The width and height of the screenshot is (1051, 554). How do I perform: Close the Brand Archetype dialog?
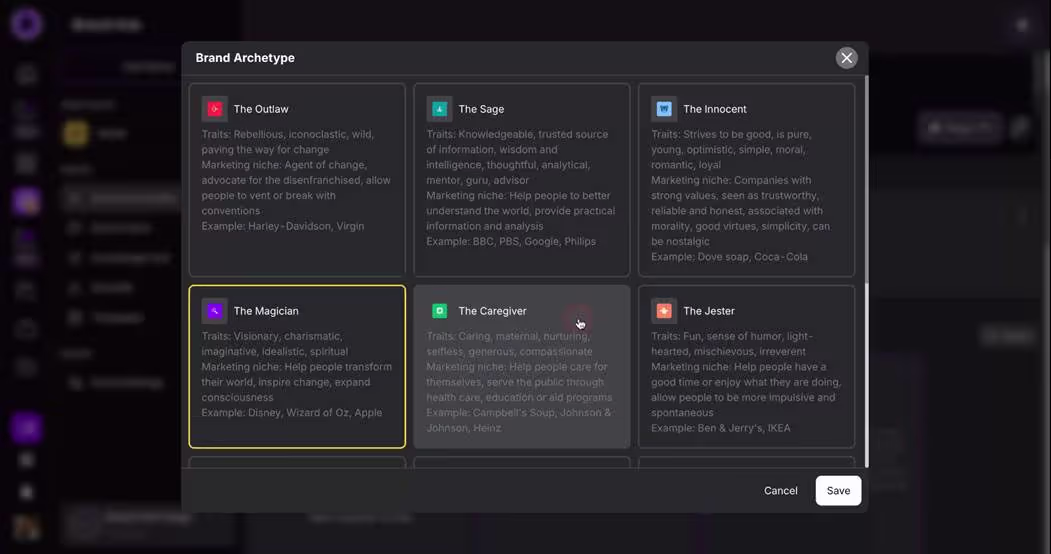point(847,58)
